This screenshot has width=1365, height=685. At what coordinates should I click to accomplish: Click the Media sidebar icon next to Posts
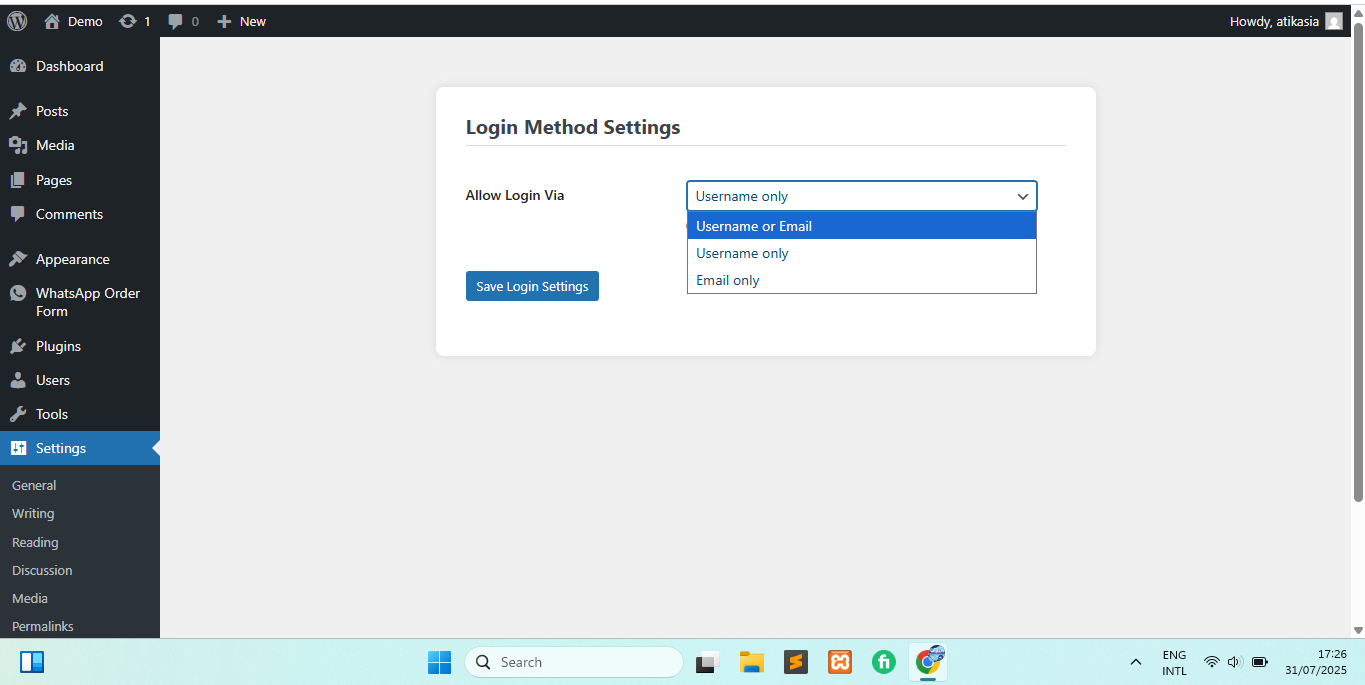(x=18, y=145)
